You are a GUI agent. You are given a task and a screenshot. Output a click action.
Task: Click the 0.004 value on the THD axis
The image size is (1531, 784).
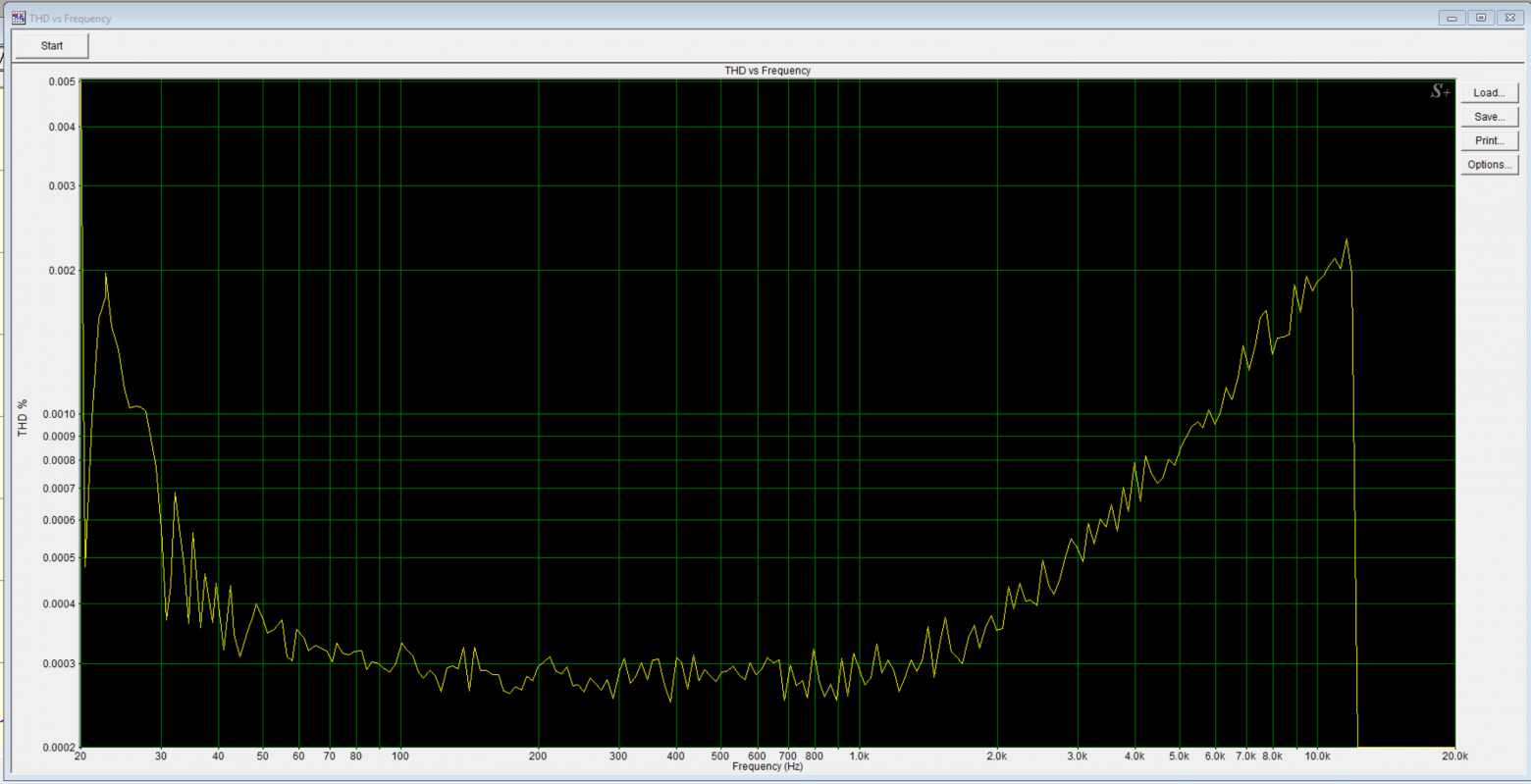click(62, 127)
